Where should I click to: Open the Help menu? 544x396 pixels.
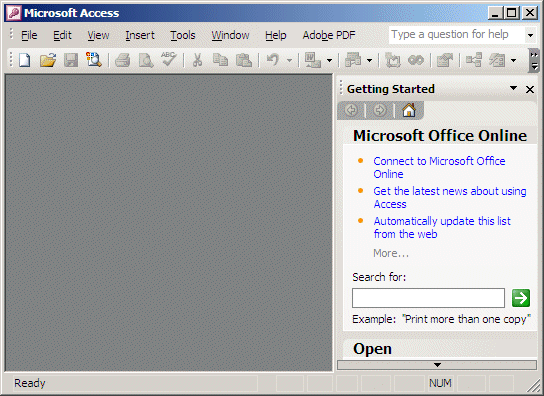276,35
